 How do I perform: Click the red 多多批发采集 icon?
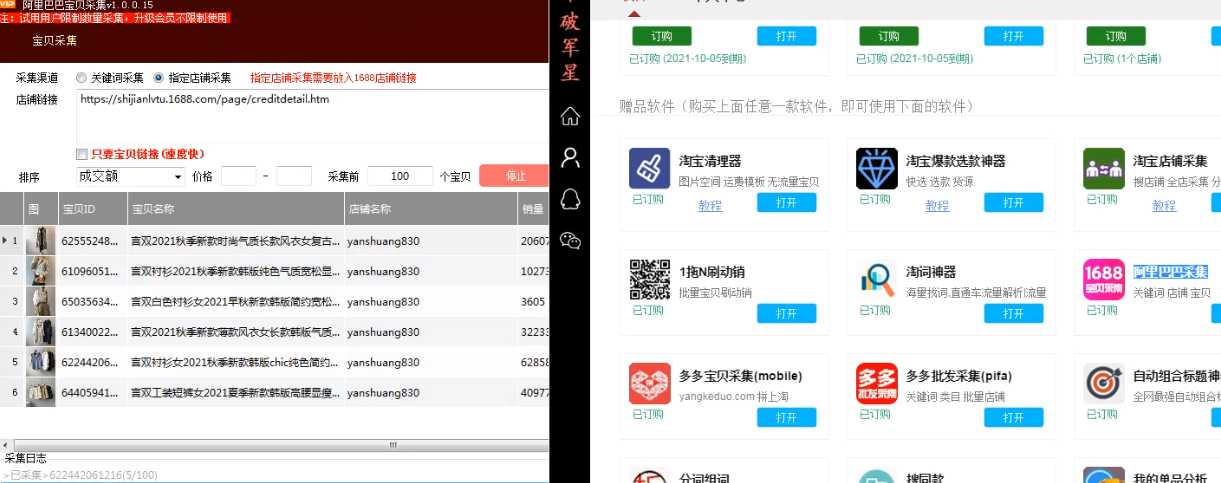[877, 383]
